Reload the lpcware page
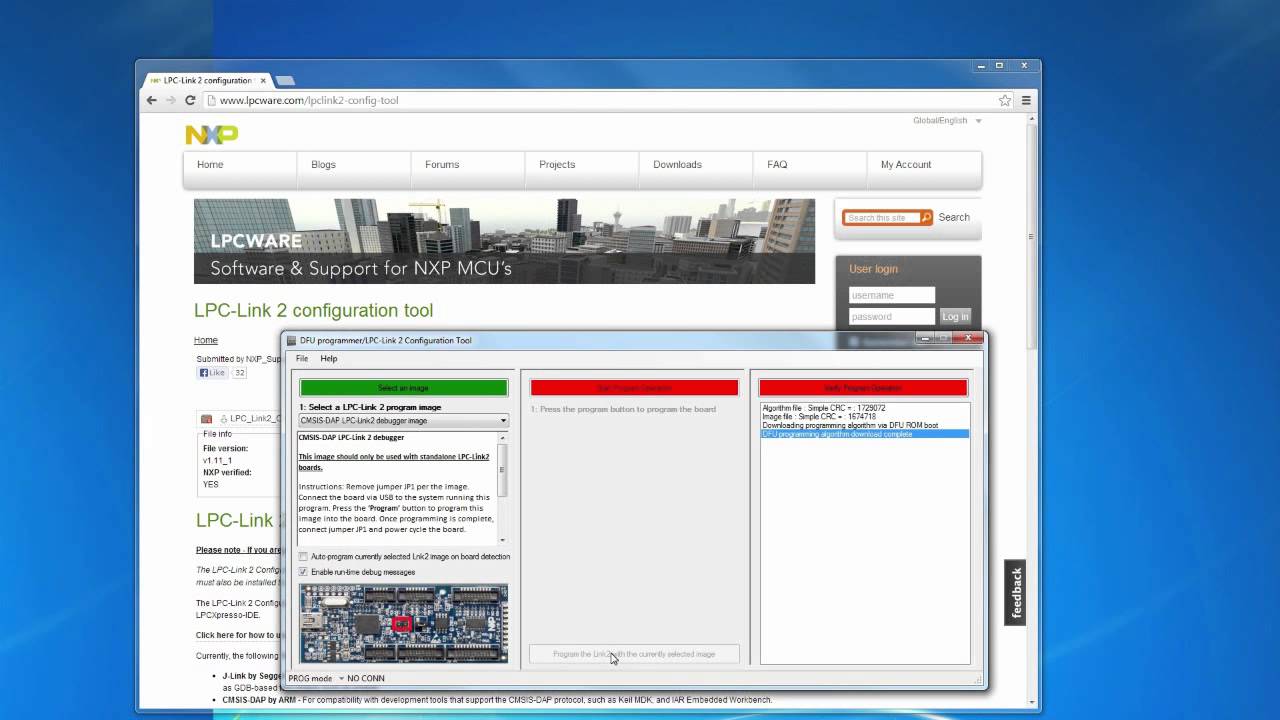 click(190, 100)
